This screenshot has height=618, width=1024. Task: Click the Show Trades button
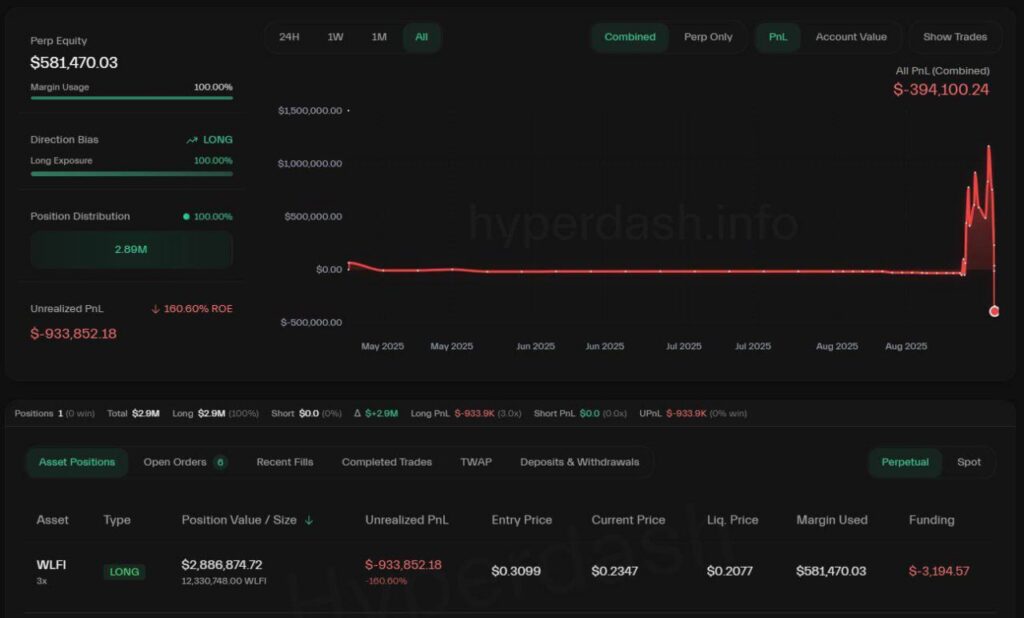point(955,37)
